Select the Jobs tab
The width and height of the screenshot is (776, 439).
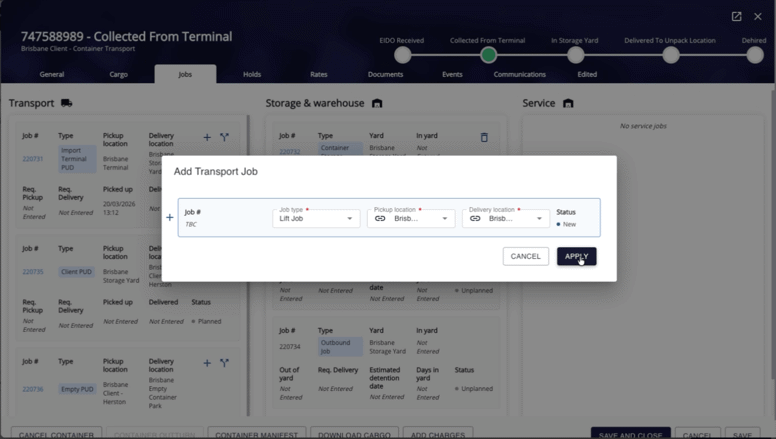coord(185,74)
